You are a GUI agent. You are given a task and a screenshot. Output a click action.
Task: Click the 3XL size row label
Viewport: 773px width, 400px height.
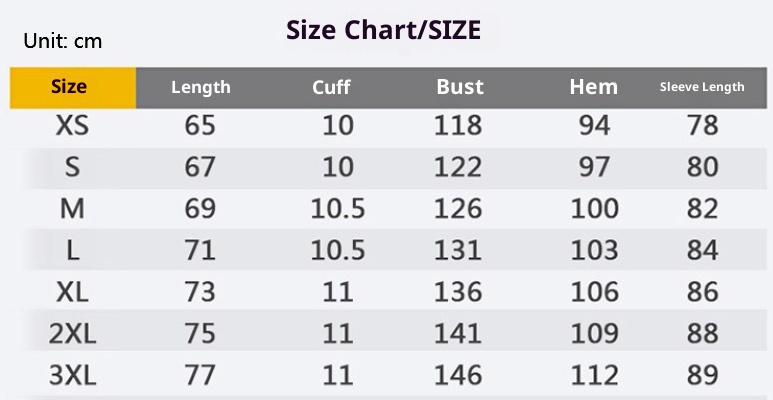[72, 375]
